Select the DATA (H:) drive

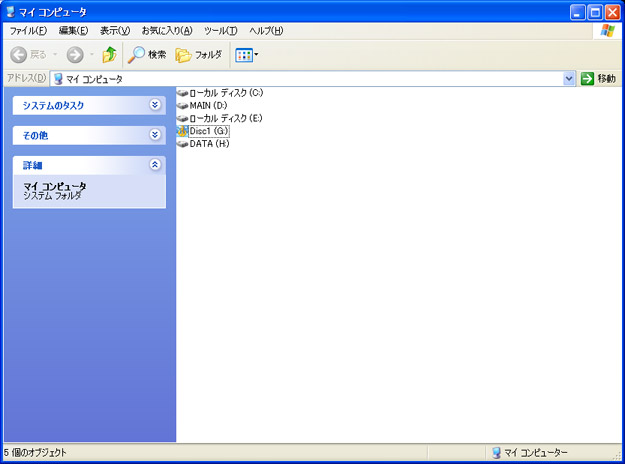click(208, 144)
